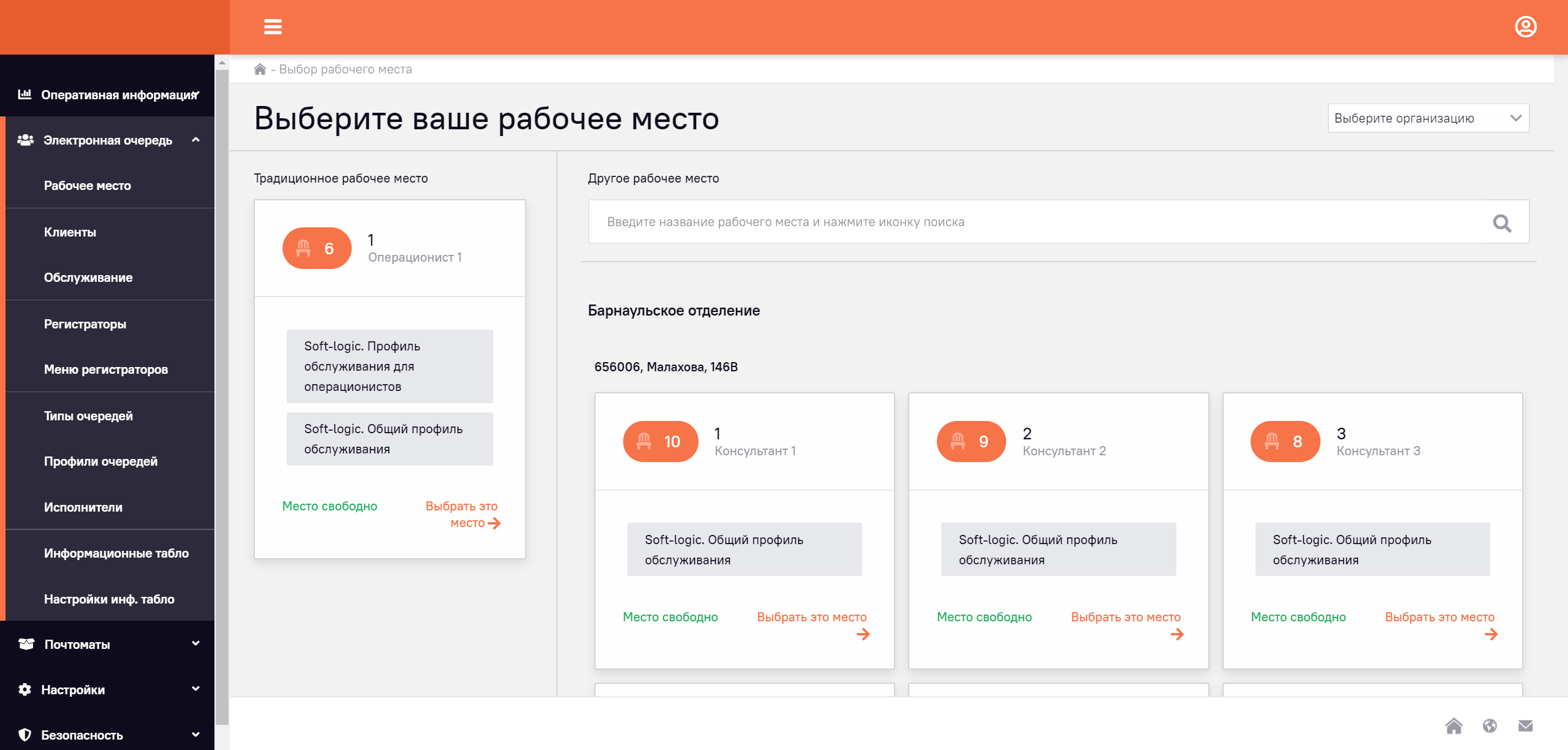Image resolution: width=1568 pixels, height=750 pixels.
Task: Open the footer globe icon
Action: [x=1490, y=726]
